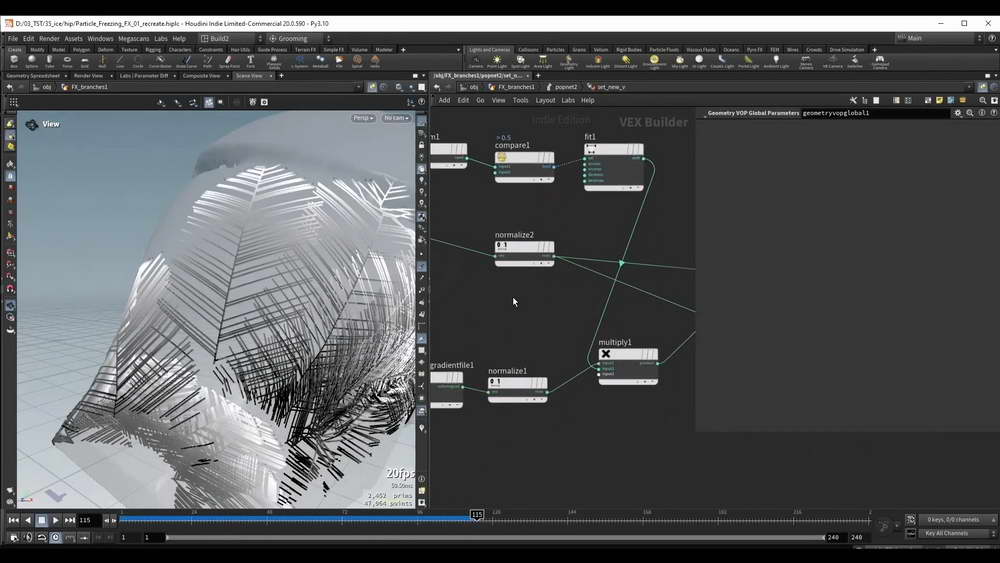Add a Distant Light from shelf

coord(626,61)
